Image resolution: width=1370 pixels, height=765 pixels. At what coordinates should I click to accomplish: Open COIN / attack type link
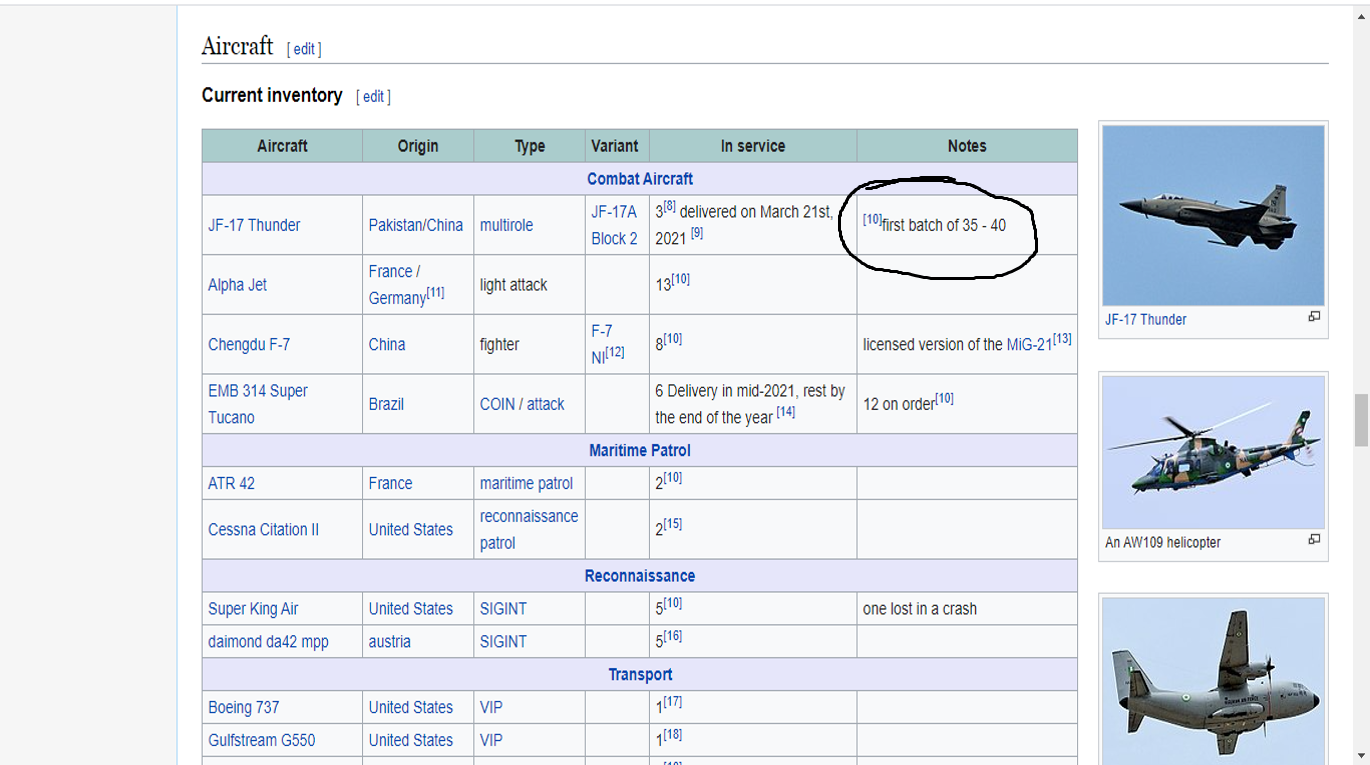pyautogui.click(x=522, y=405)
